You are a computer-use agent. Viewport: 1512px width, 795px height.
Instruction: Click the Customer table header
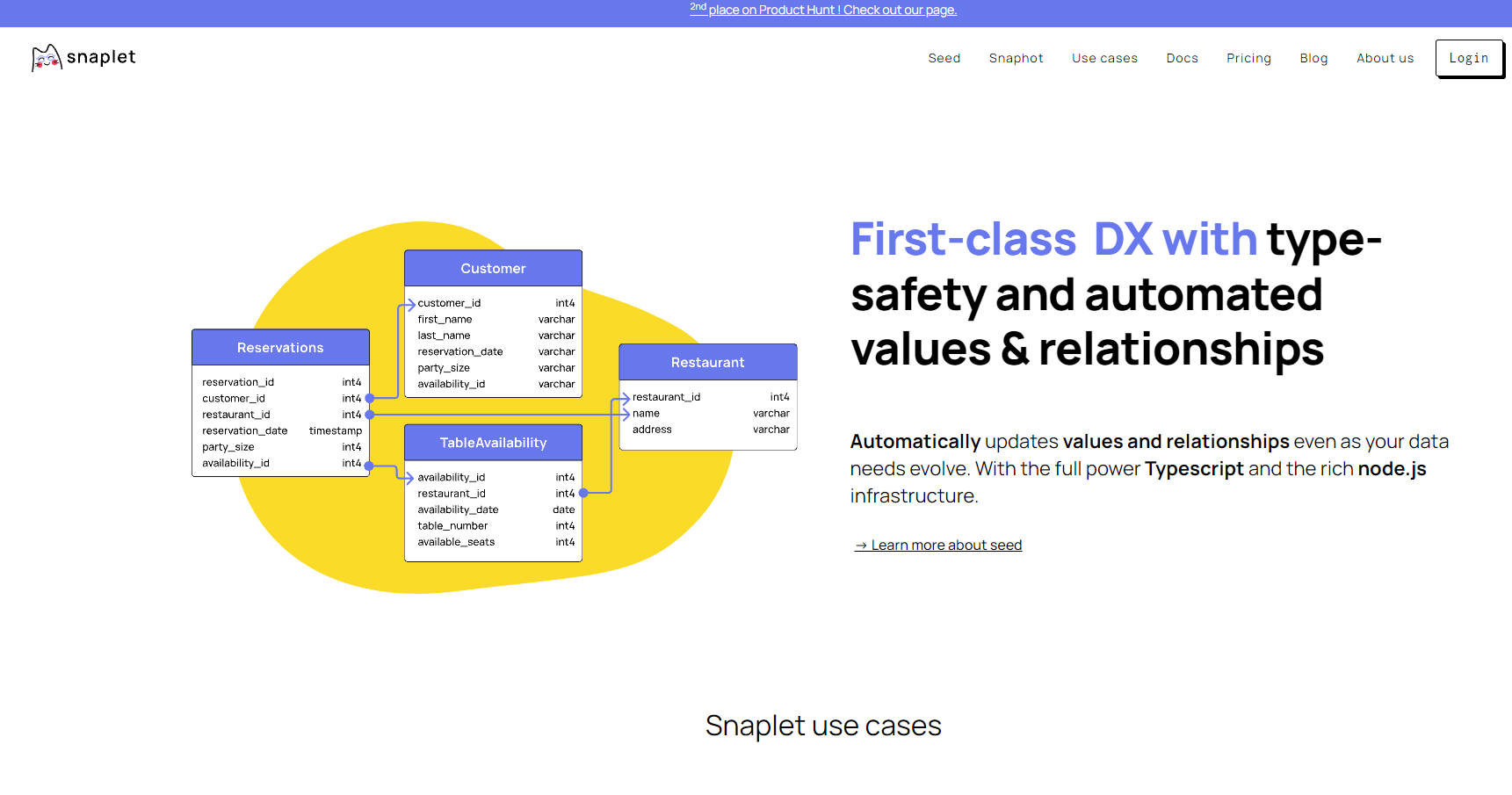pos(493,269)
